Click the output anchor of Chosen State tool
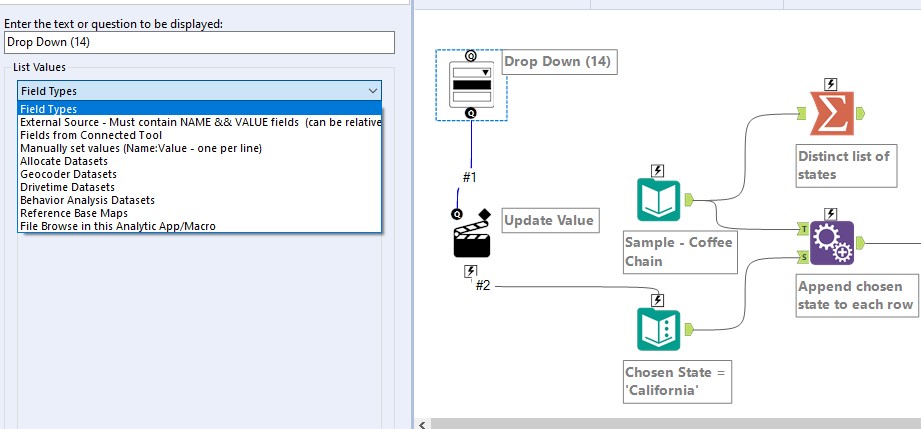The width and height of the screenshot is (921, 429). (688, 330)
